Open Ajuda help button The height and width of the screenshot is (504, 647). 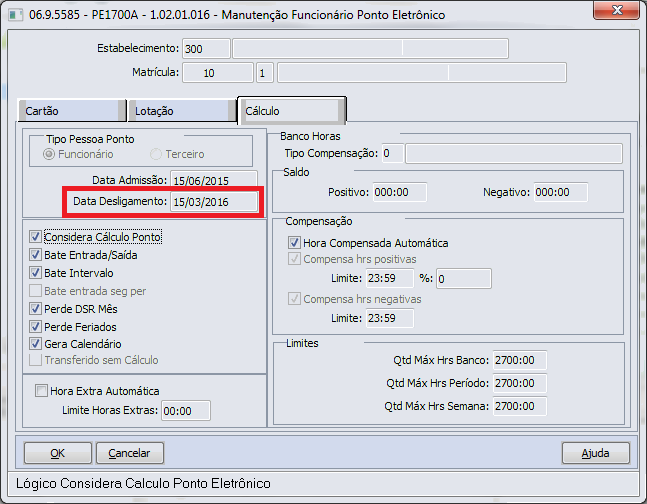(x=595, y=453)
